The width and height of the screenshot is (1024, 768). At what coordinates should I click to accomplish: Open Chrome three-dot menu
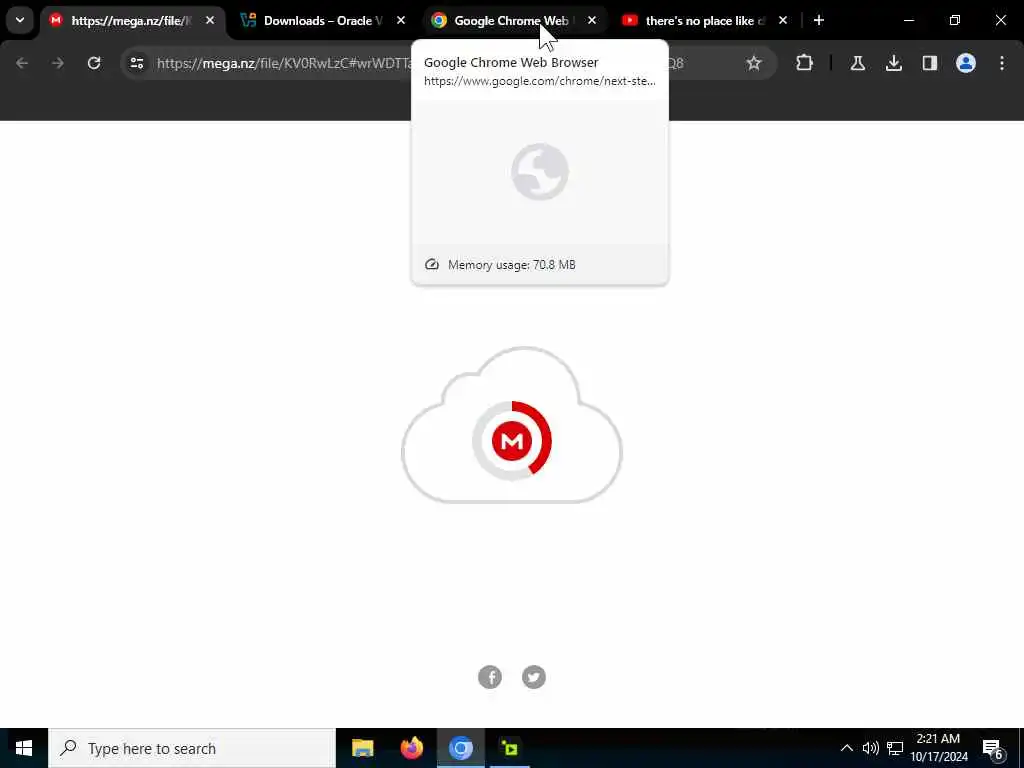click(1002, 63)
